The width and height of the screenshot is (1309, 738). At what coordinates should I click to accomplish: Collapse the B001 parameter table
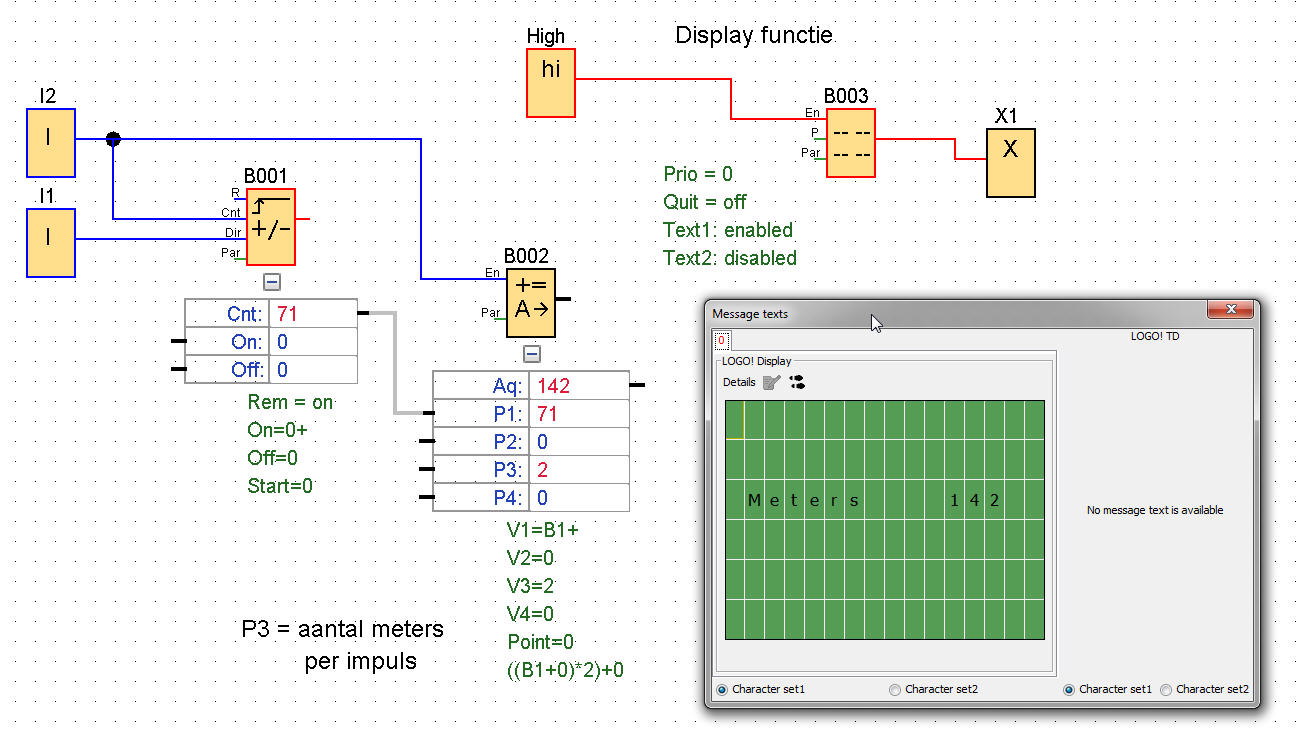[272, 282]
